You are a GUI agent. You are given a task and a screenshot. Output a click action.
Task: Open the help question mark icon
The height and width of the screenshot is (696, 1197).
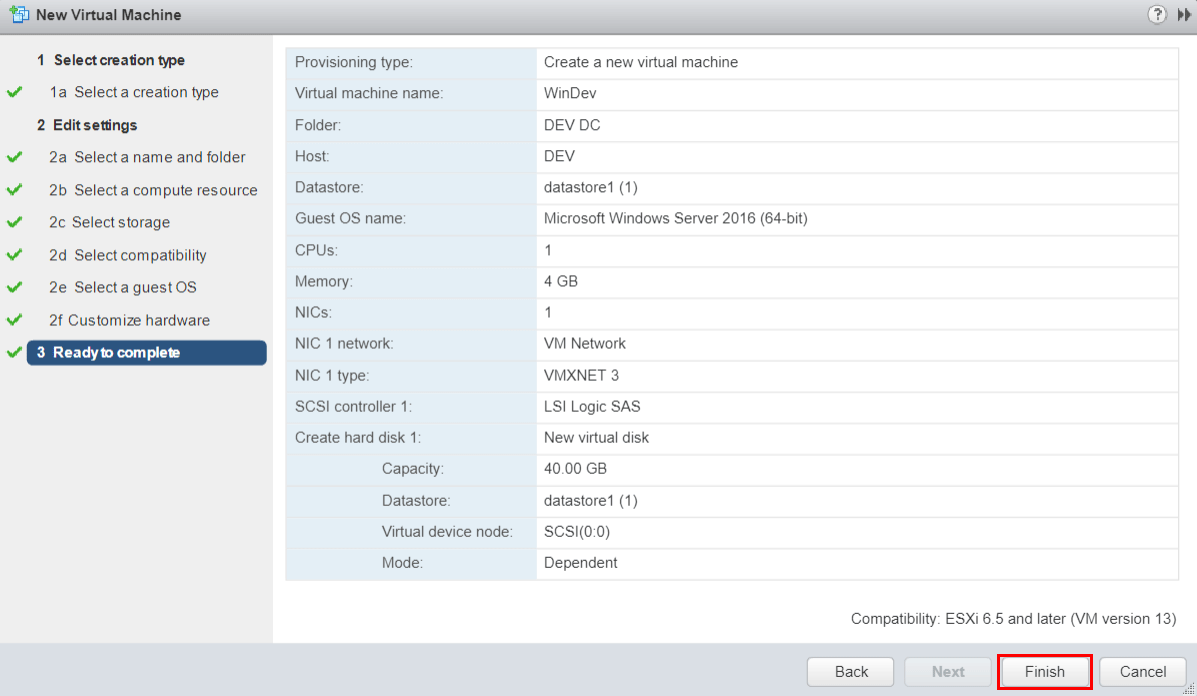pos(1157,14)
